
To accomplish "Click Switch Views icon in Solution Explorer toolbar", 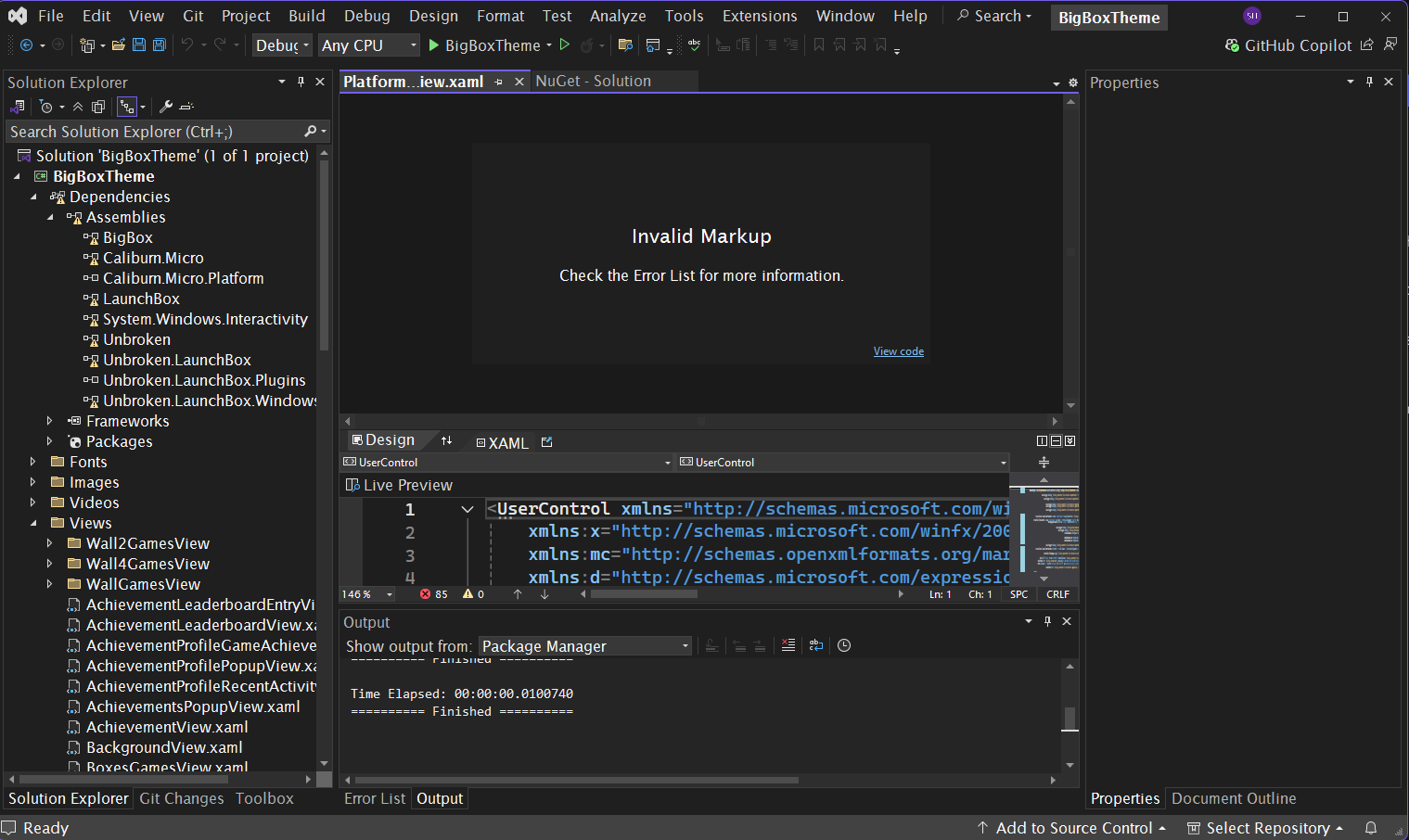I will click(x=17, y=107).
